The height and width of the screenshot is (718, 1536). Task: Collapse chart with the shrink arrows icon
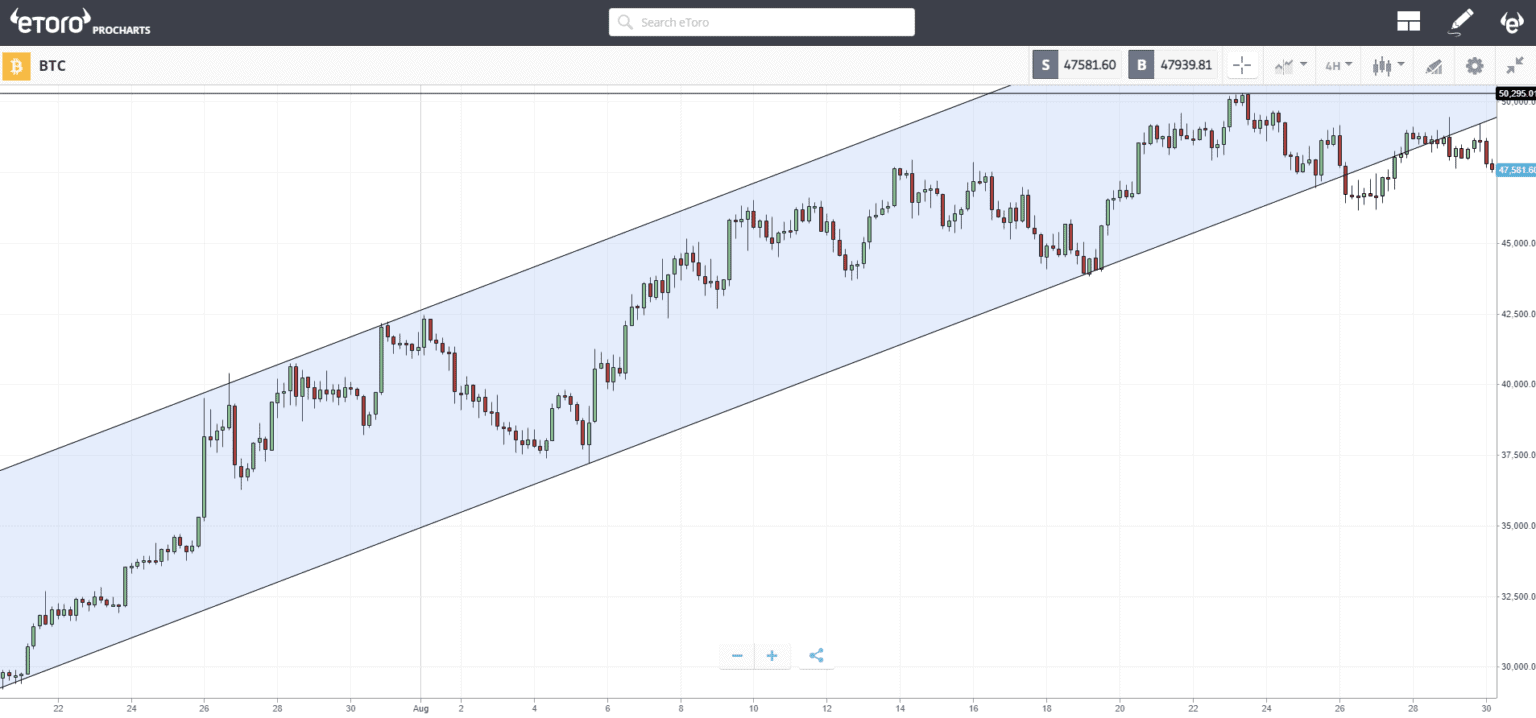click(x=1514, y=66)
